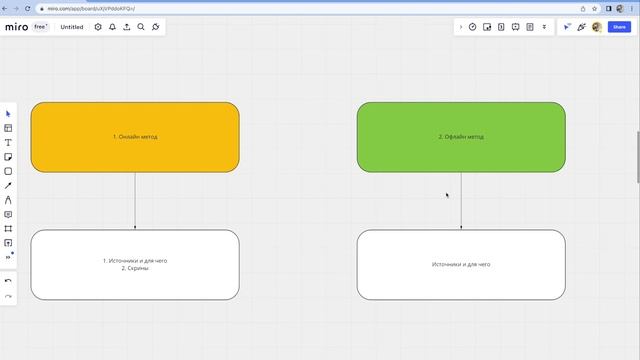Click the vertical scrollbar on right

638,157
